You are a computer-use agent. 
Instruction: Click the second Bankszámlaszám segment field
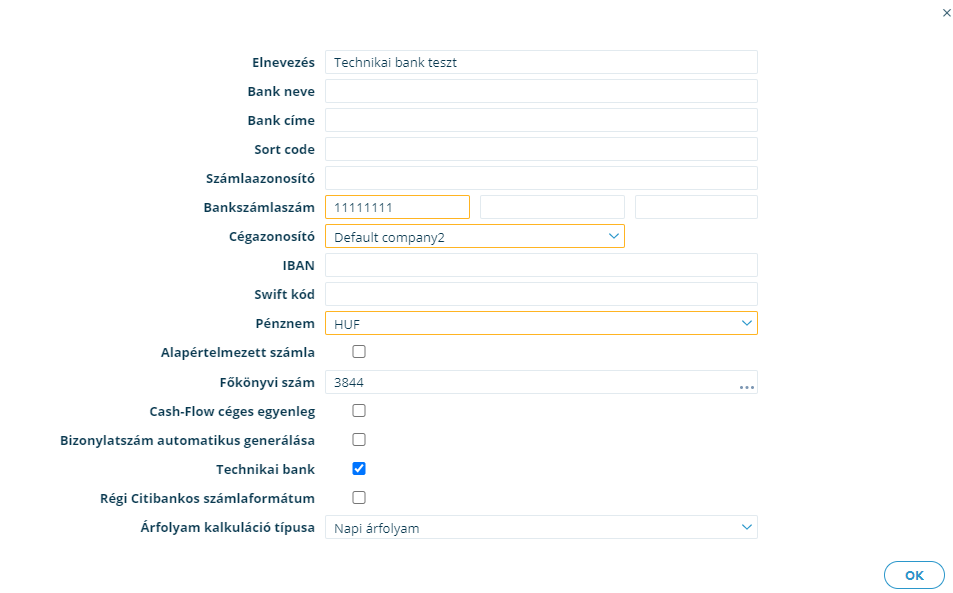(x=552, y=207)
